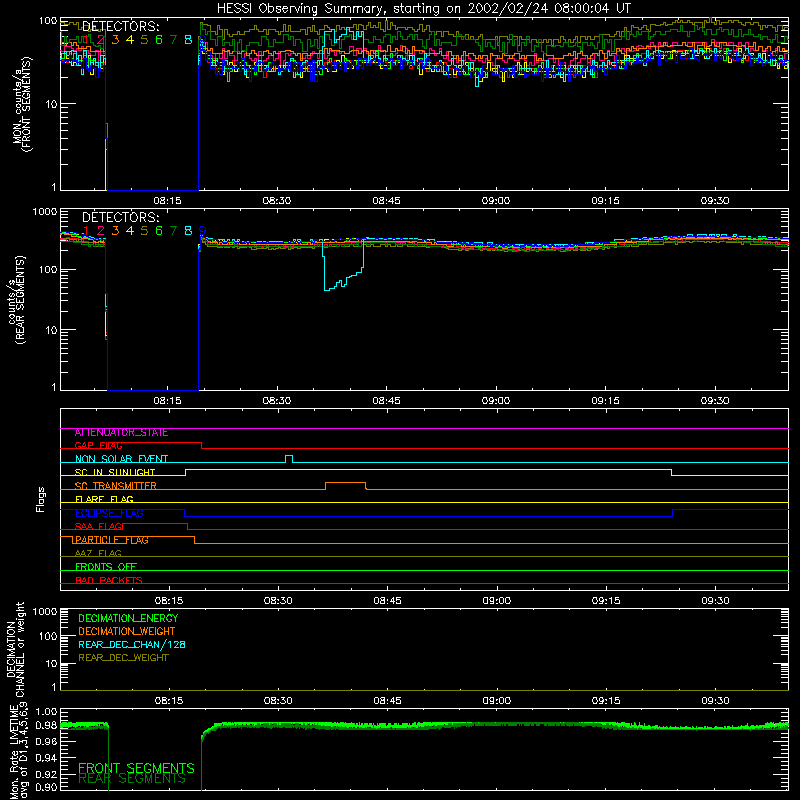Click the Flags vertical axis title
Viewport: 800px width, 800px height.
point(41,499)
